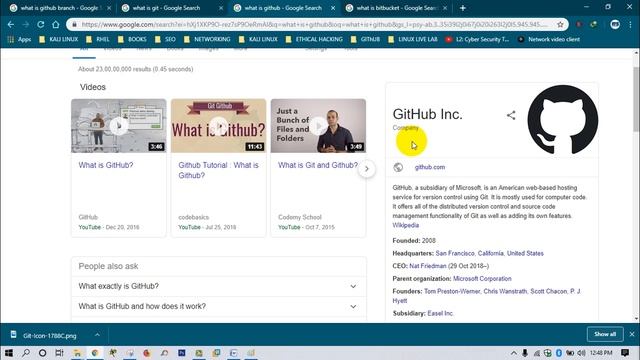Reload the current Google page

(40, 24)
